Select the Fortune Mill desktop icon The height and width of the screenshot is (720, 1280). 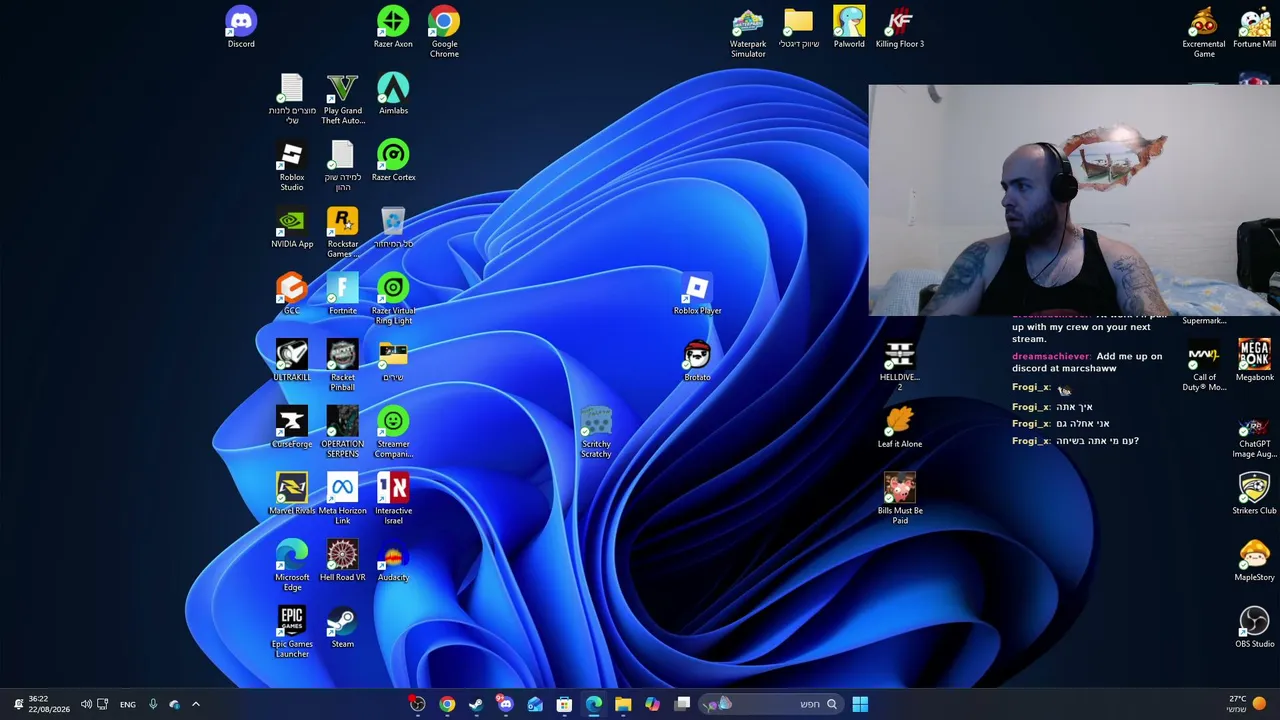tap(1254, 28)
